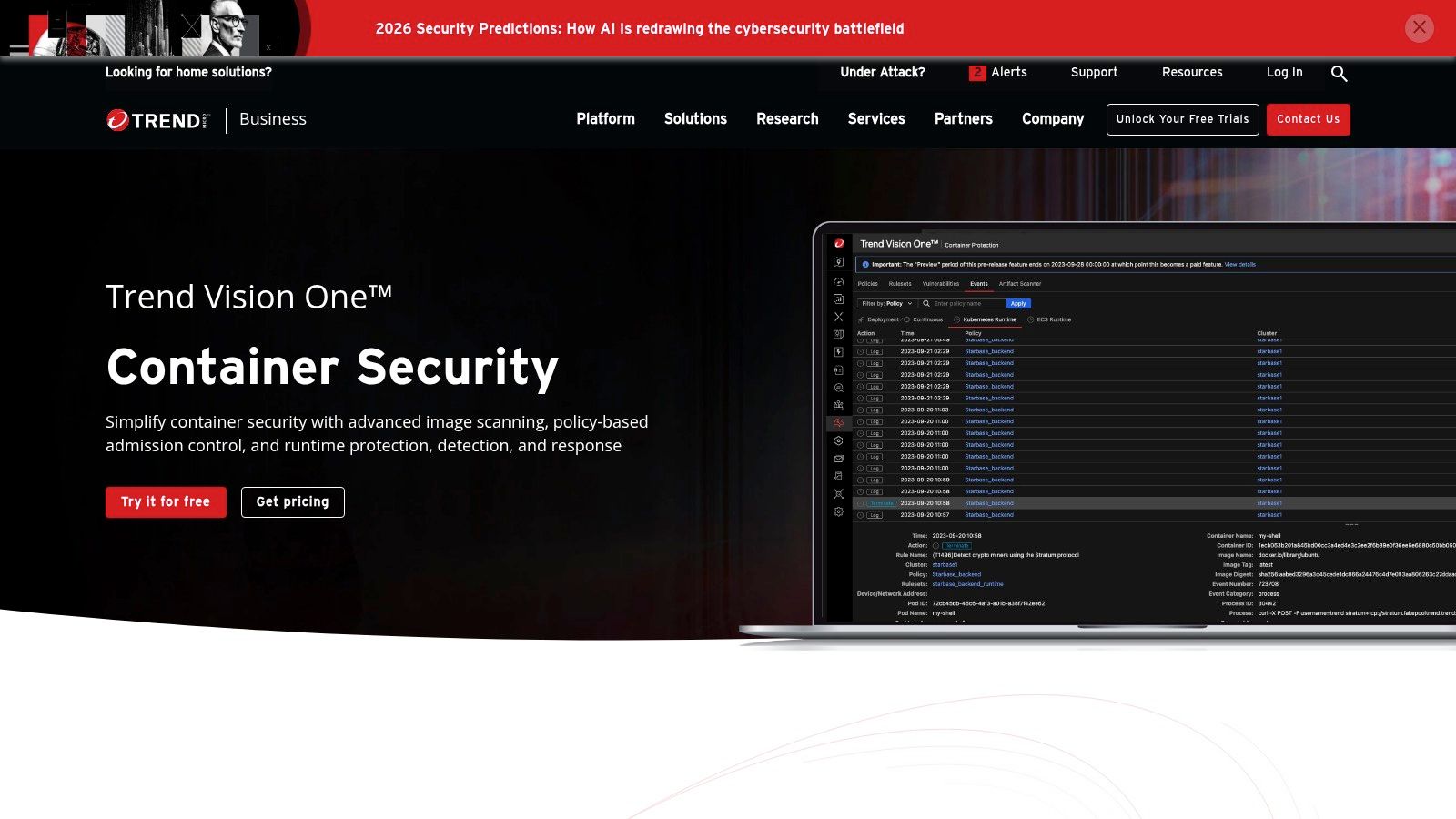
Task: Select the radio button beside the Terminate action
Action: pos(860,502)
